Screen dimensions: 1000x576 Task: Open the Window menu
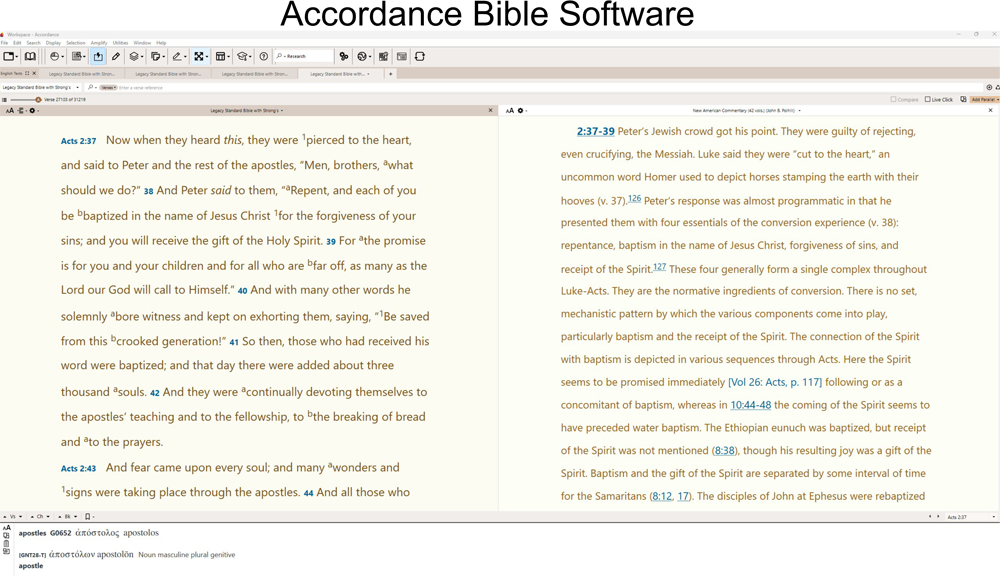[142, 43]
